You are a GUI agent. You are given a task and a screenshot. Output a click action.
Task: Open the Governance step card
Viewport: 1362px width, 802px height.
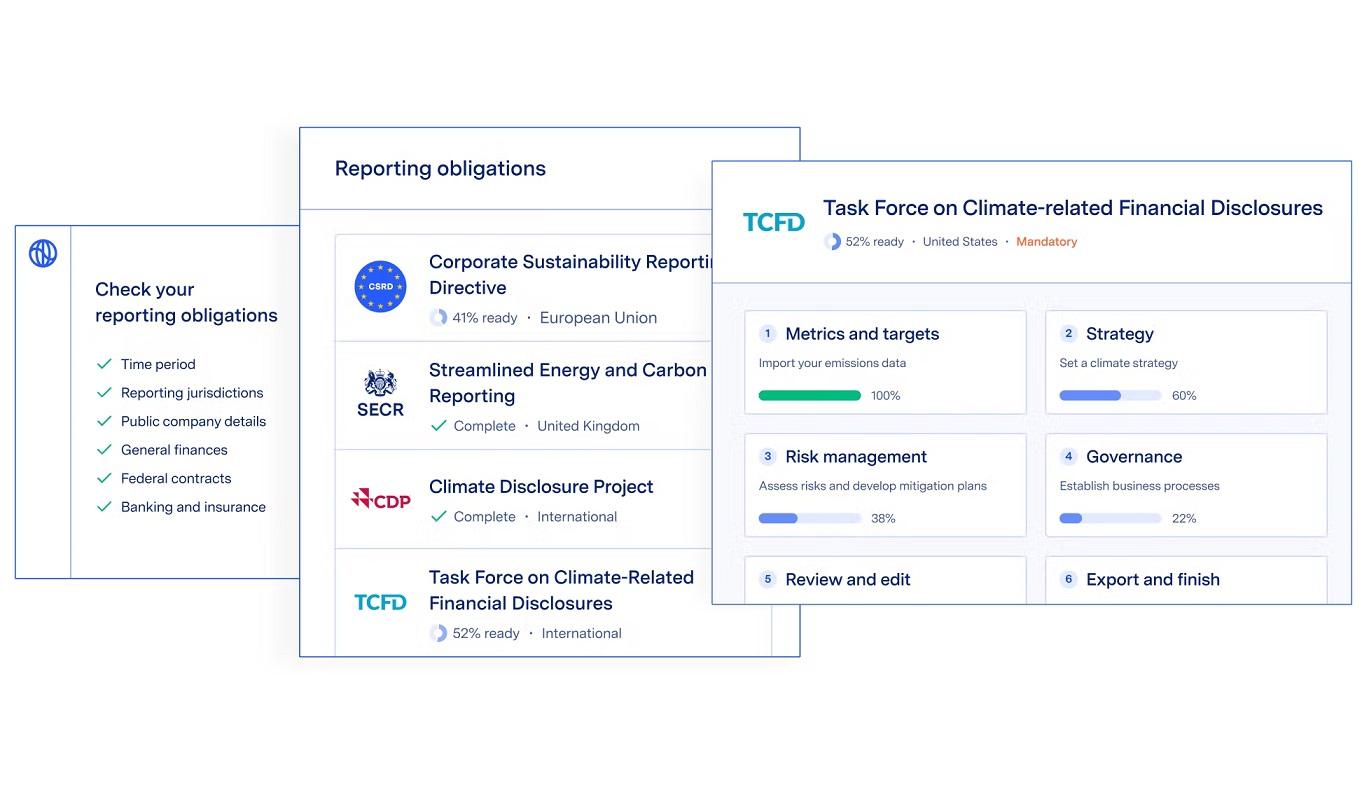point(1186,485)
